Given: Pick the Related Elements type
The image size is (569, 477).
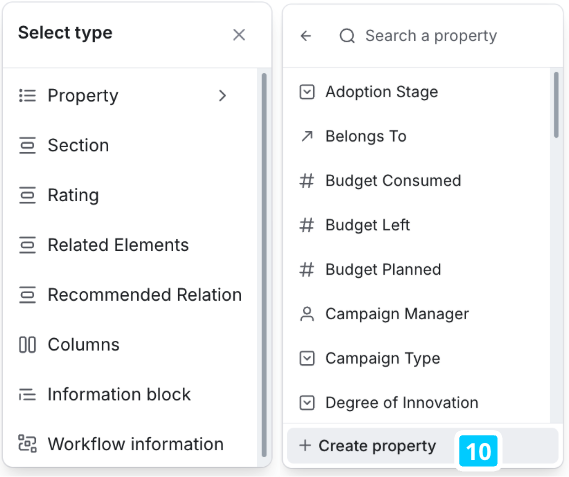Looking at the screenshot, I should click(130, 245).
